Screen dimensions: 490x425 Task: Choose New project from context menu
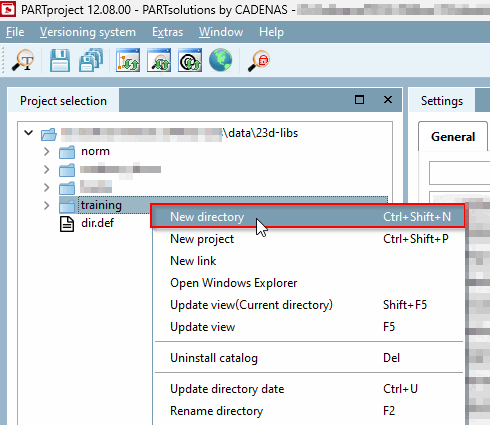pyautogui.click(x=309, y=239)
